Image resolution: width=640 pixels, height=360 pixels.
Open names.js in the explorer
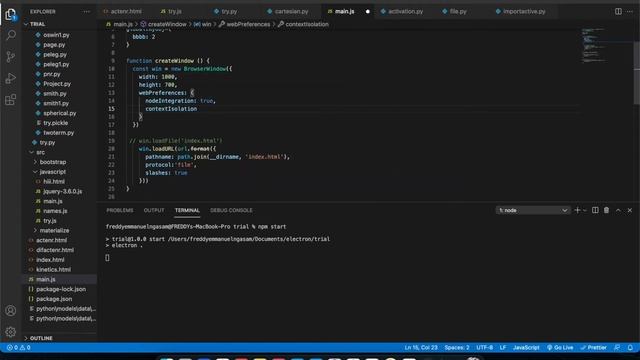click(x=55, y=211)
